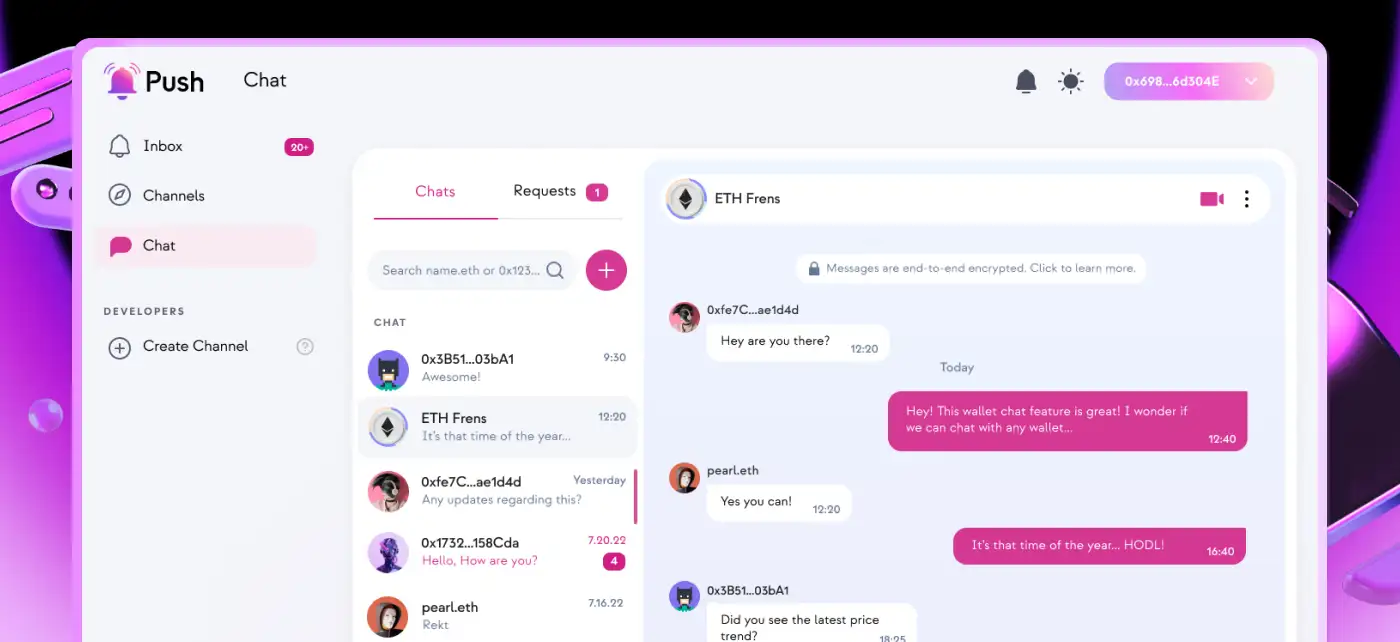Viewport: 1400px width, 642px height.
Task: Focus the Search name.eth input field
Action: [472, 270]
